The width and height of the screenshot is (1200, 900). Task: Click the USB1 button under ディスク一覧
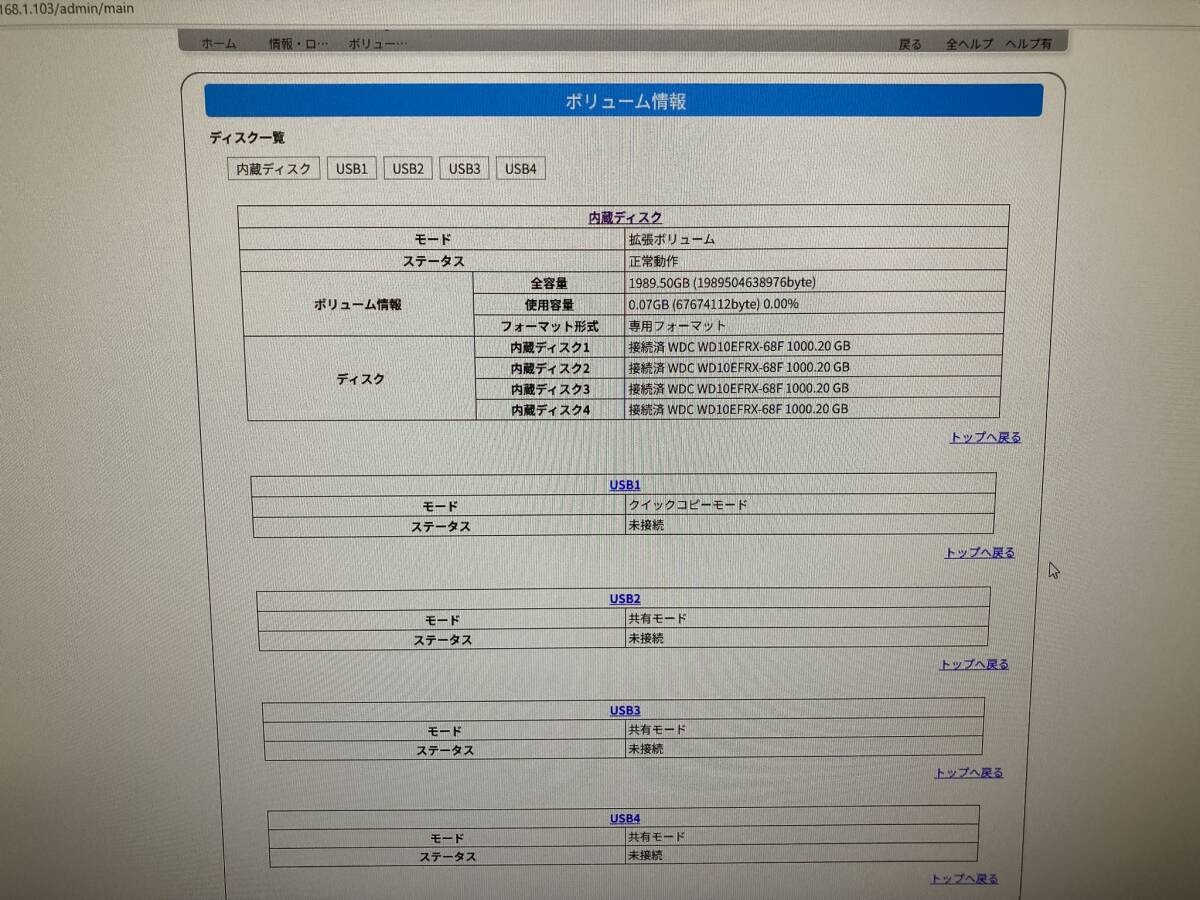click(x=352, y=169)
